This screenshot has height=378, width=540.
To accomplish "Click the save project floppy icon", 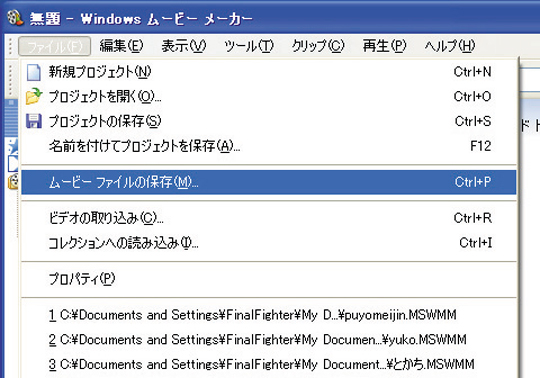I will [34, 121].
